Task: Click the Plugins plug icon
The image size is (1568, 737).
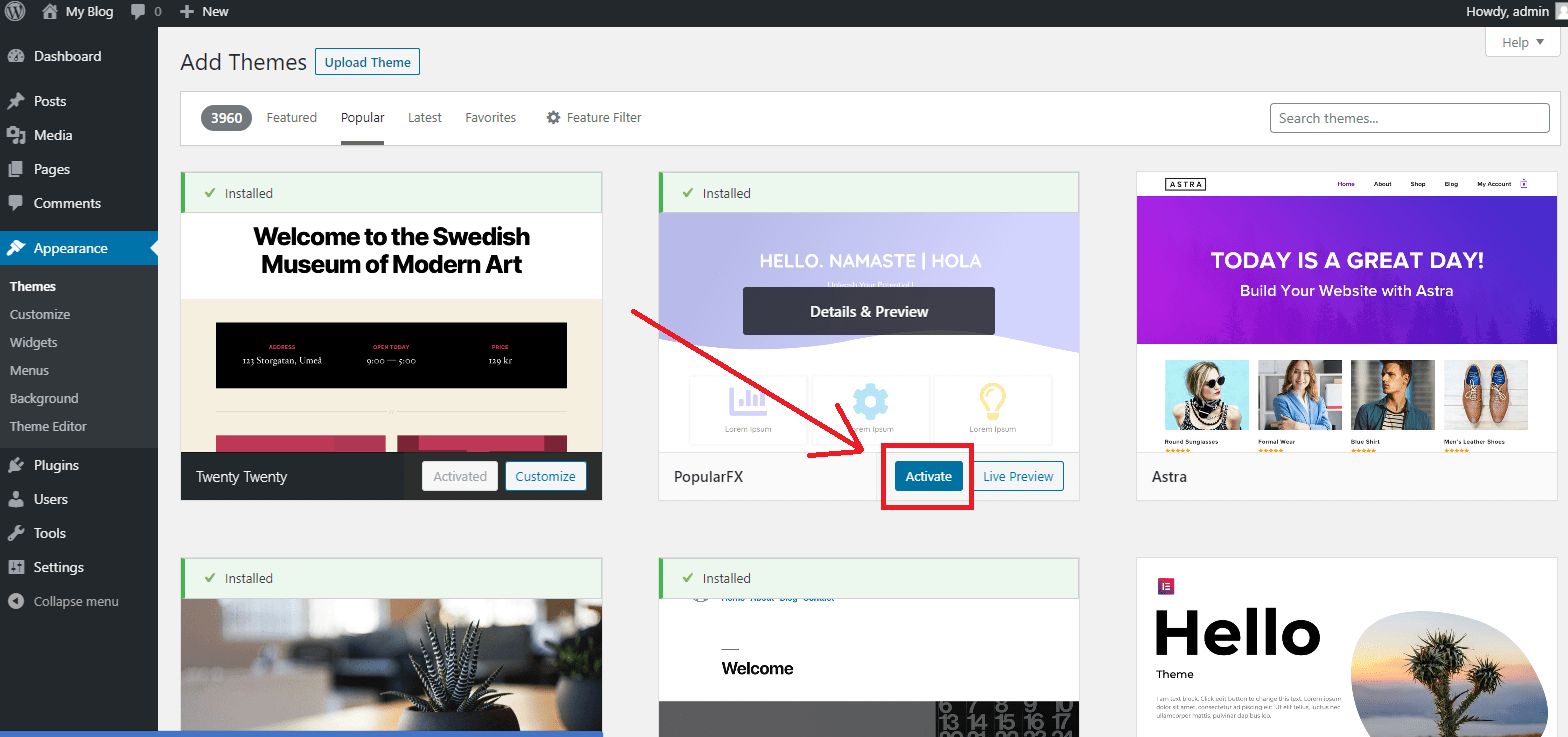Action: pyautogui.click(x=16, y=465)
